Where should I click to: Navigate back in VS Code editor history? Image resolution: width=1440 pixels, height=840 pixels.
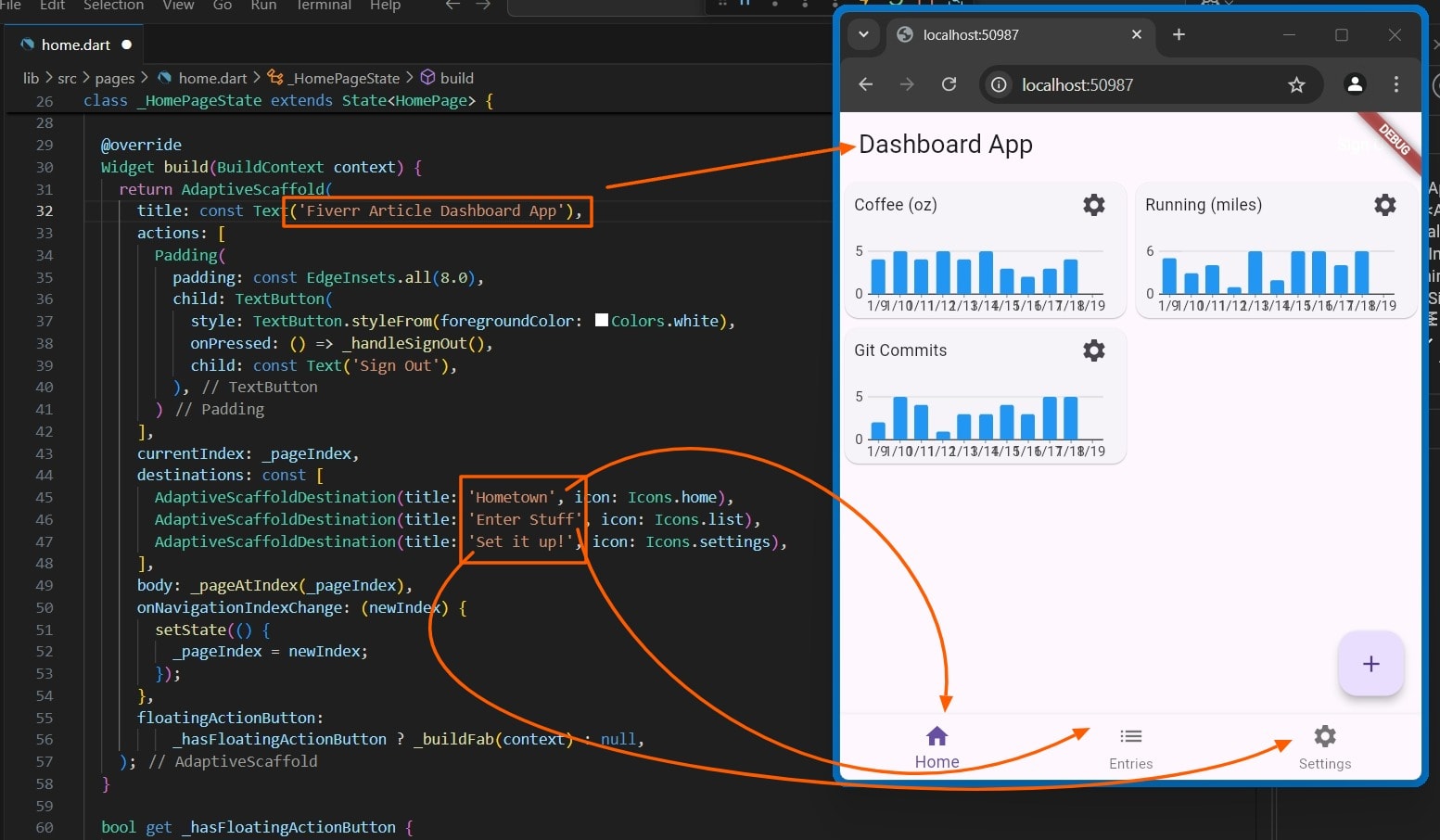(452, 6)
